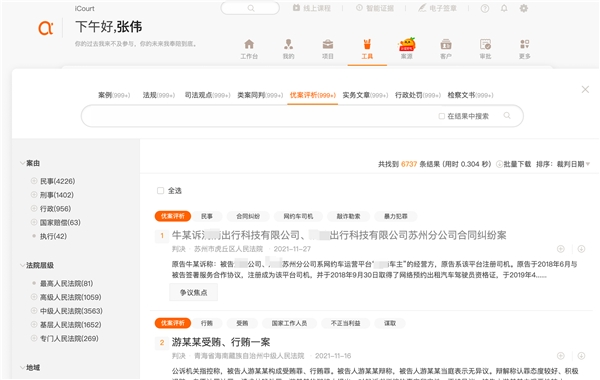Open 线上课程 in the top bar
This screenshot has width=600, height=380.
[312, 8]
